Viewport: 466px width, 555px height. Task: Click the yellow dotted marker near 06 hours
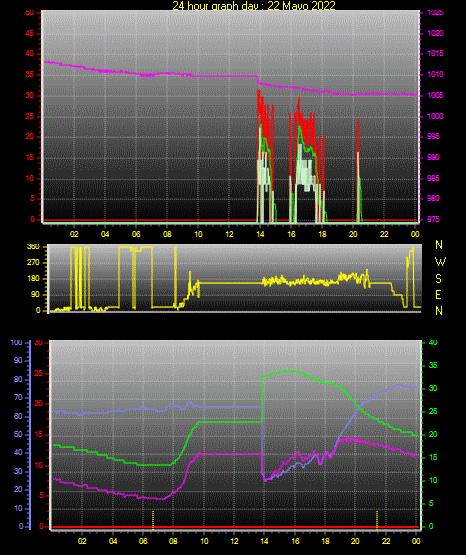click(153, 520)
